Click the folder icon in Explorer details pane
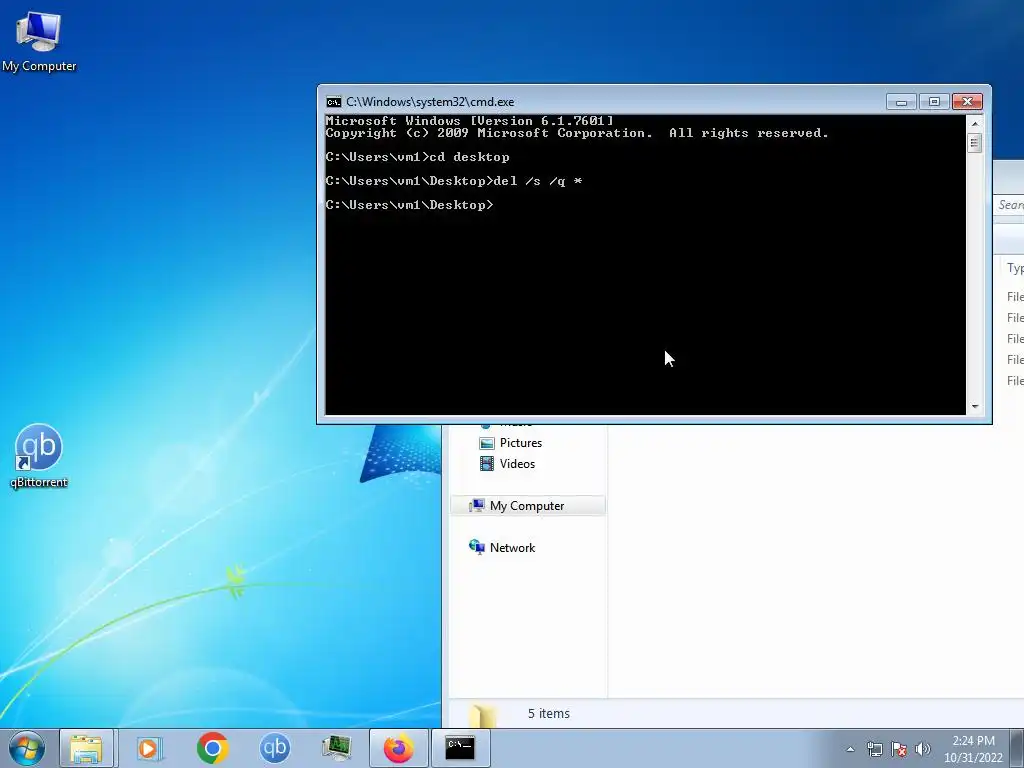Viewport: 1024px width, 768px height. 483,714
